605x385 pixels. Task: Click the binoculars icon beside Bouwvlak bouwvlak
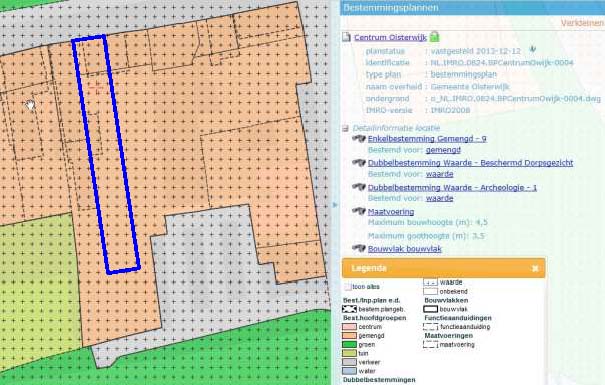[359, 248]
